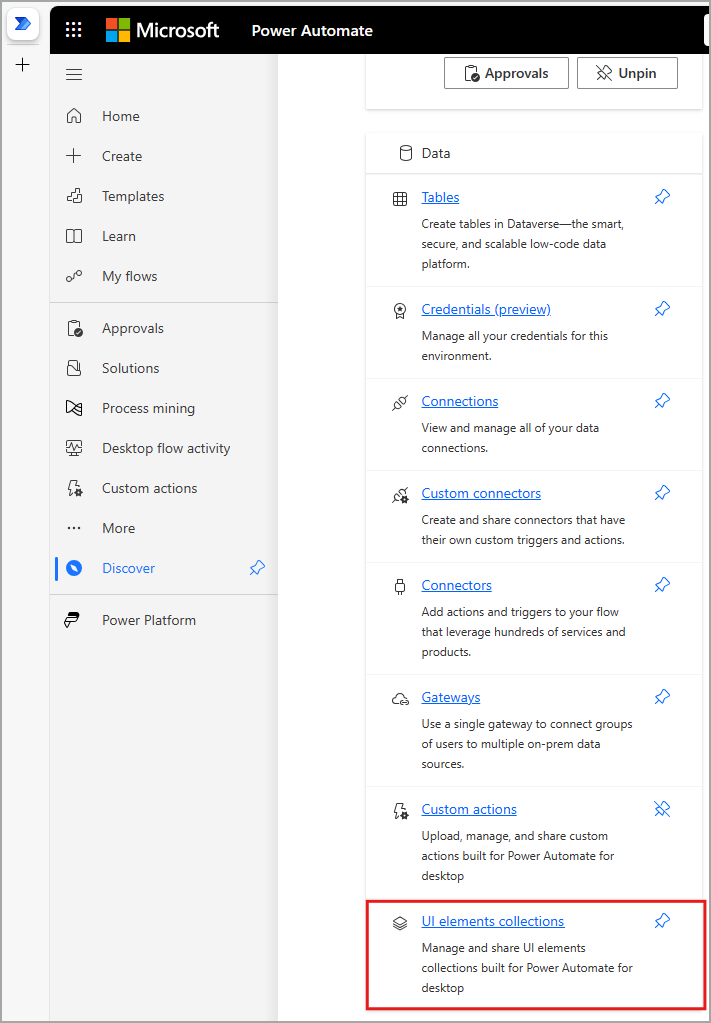Pin Tables to the sidebar
711x1023 pixels.
pyautogui.click(x=662, y=197)
